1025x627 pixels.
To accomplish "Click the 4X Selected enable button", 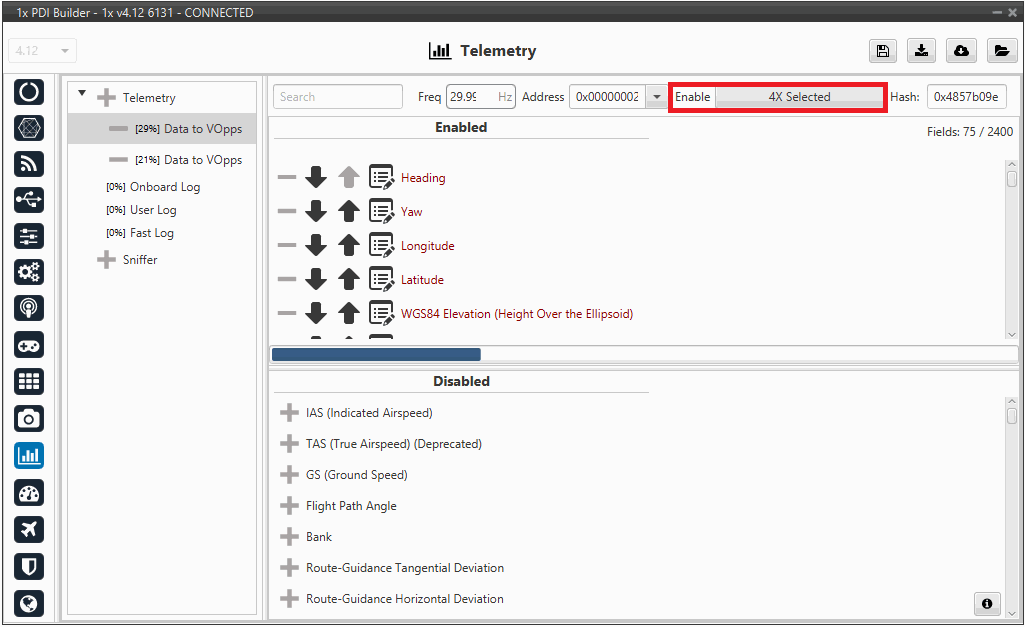I will [x=799, y=97].
